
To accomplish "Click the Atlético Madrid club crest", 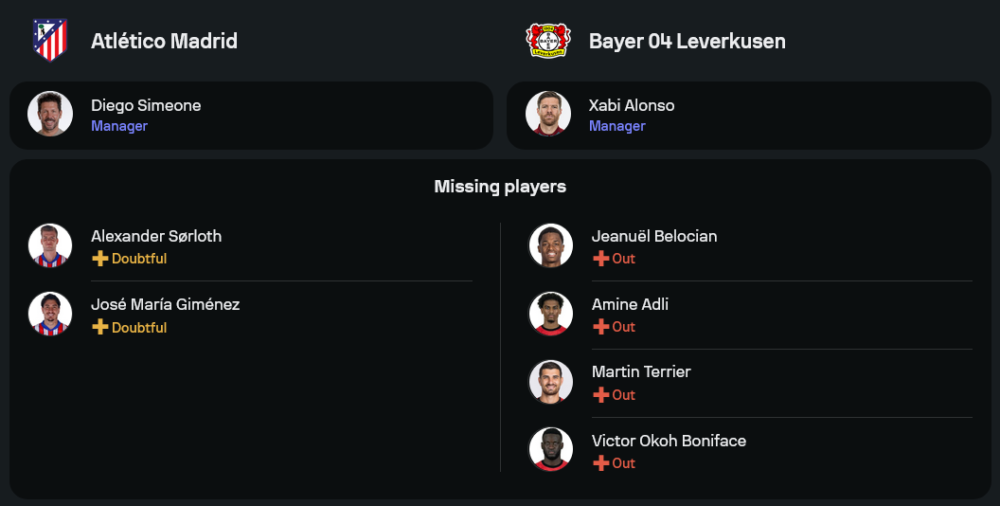I will (x=50, y=41).
